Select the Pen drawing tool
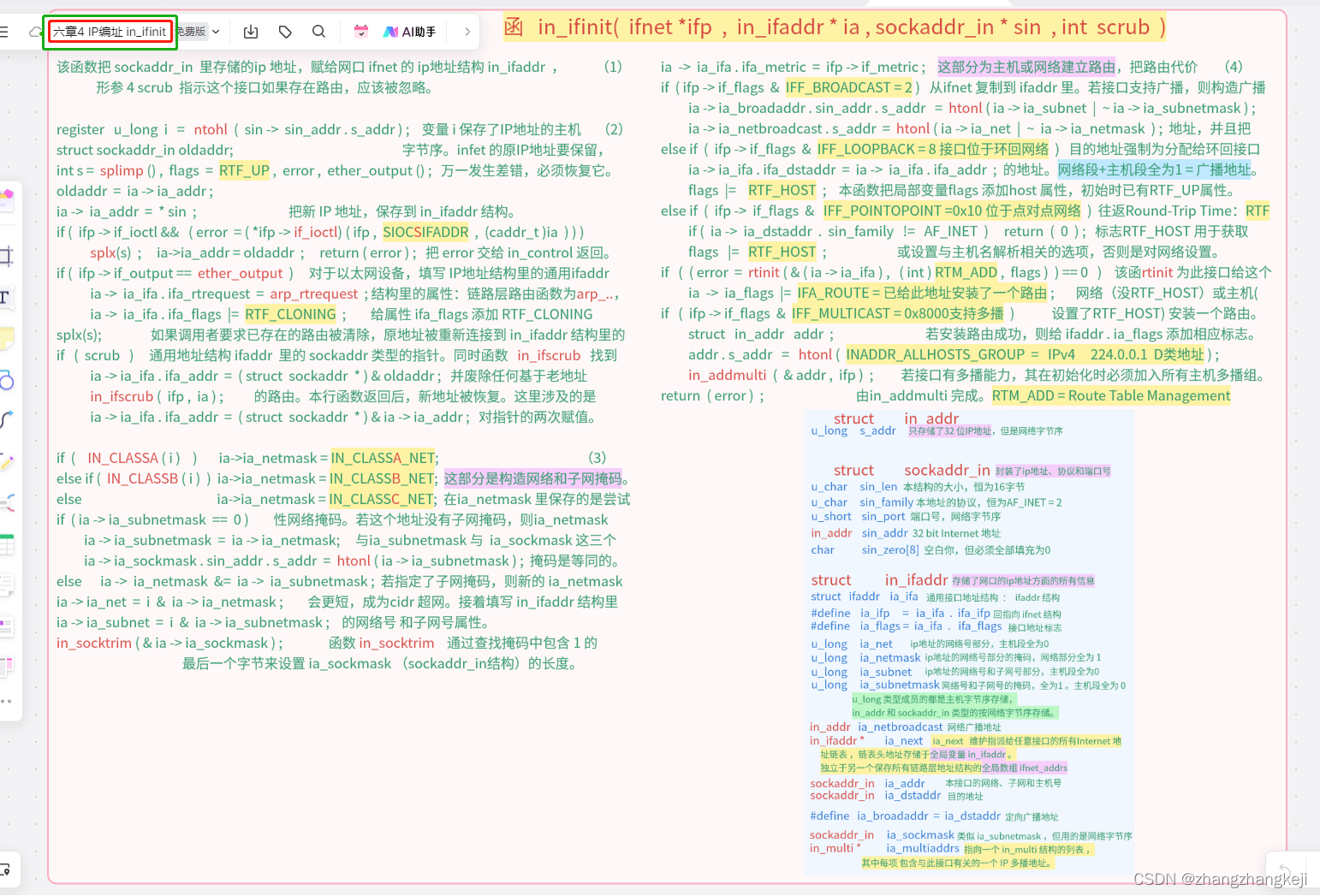The image size is (1320, 896). pos(6,462)
